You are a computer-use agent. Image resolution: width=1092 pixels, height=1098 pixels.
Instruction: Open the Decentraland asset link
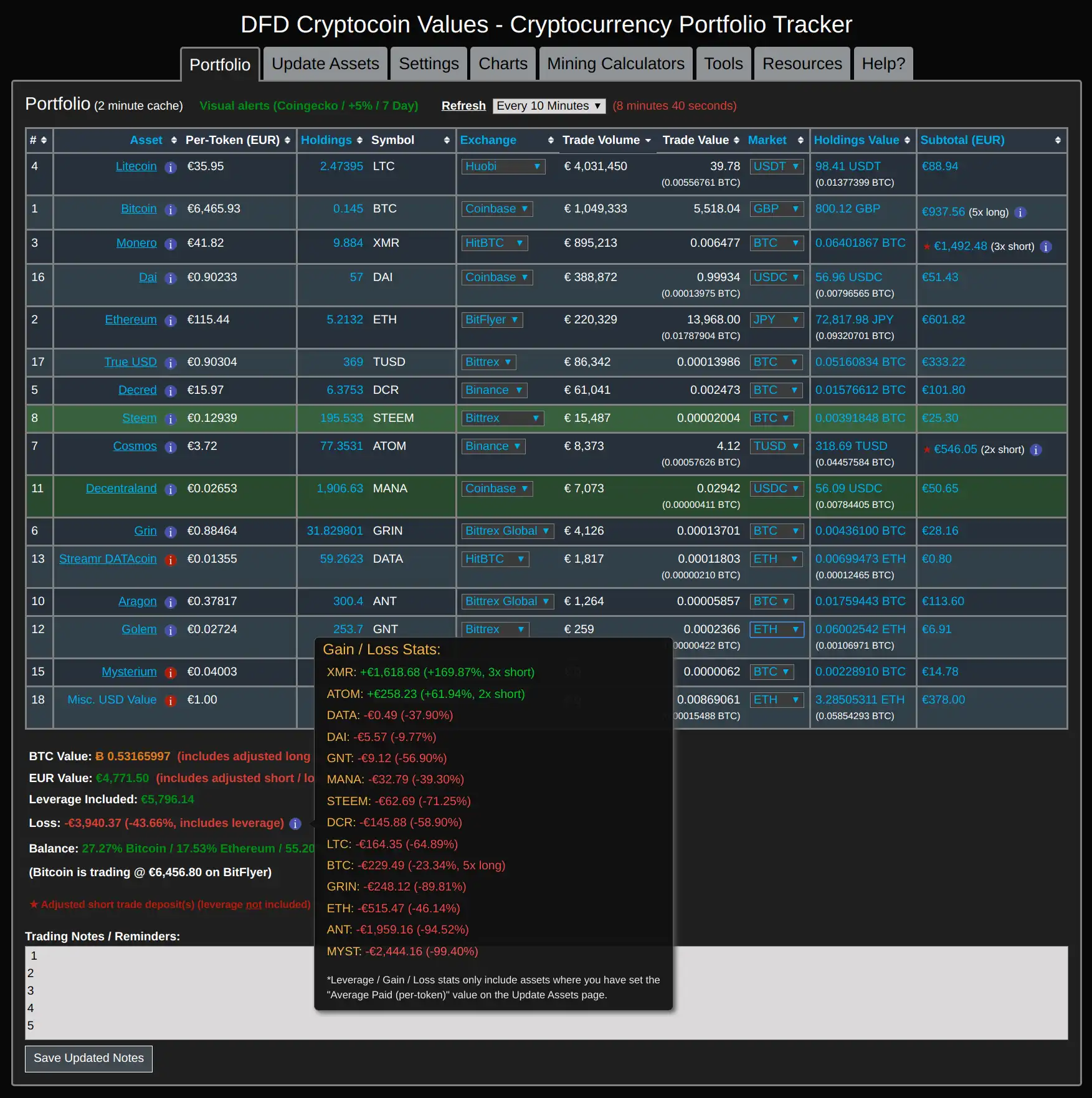(x=121, y=489)
